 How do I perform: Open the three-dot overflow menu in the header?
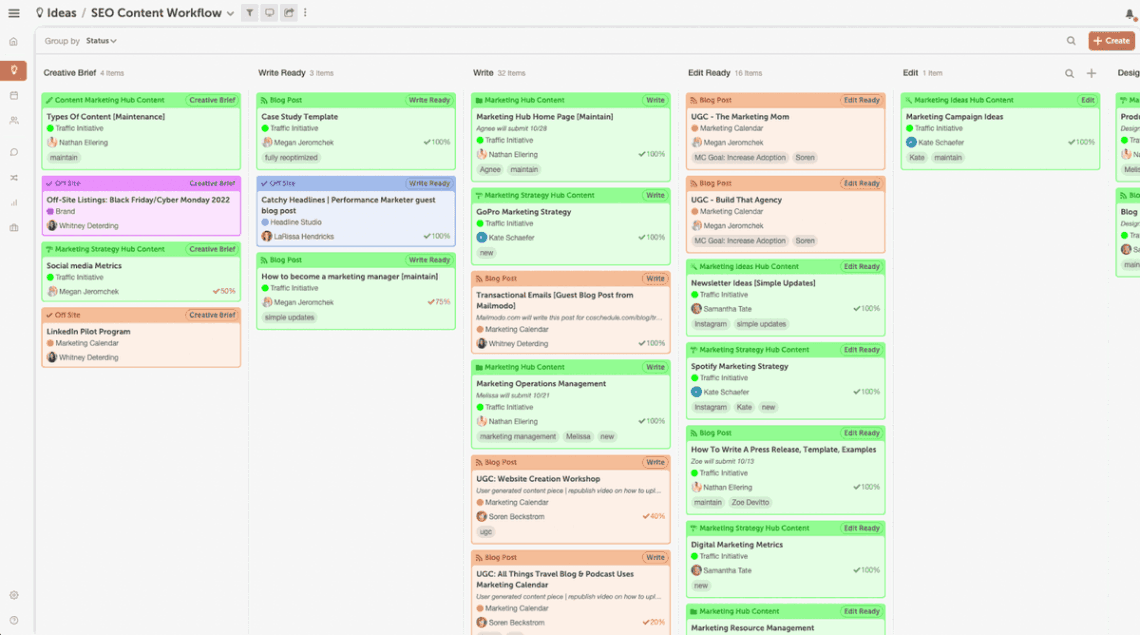tap(305, 13)
